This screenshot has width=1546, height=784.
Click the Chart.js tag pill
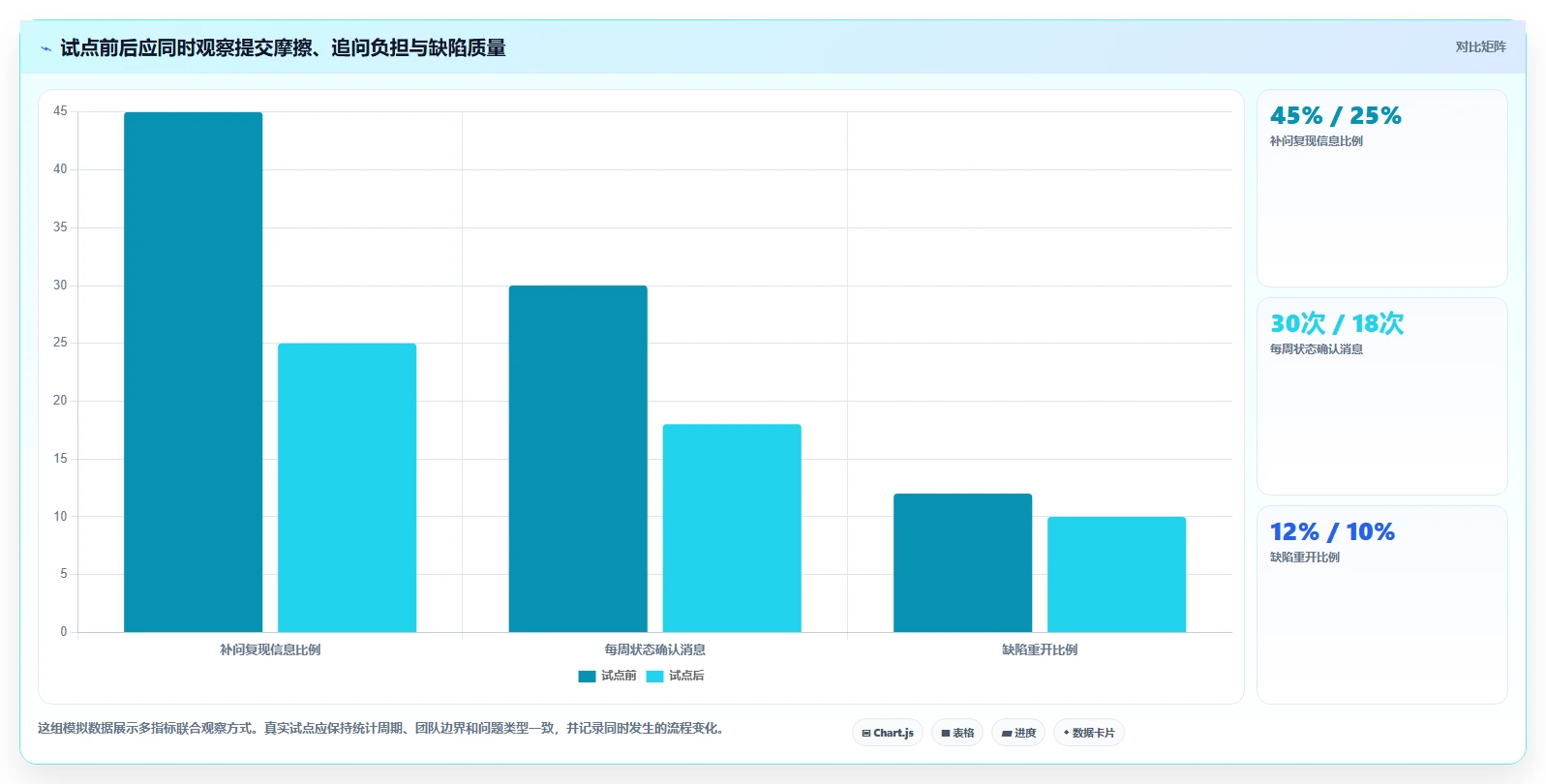[888, 733]
